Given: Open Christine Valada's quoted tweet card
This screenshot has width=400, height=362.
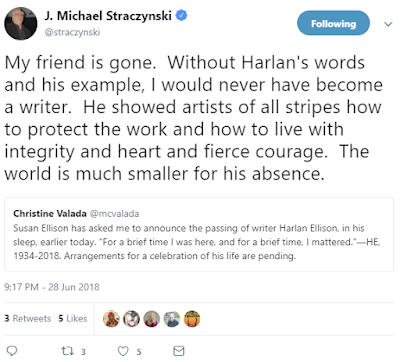Looking at the screenshot, I should (199, 234).
